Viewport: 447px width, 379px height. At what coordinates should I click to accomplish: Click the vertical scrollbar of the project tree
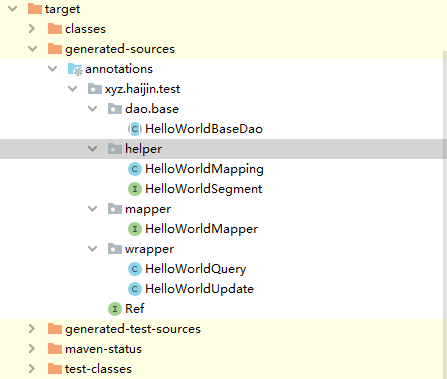445,213
